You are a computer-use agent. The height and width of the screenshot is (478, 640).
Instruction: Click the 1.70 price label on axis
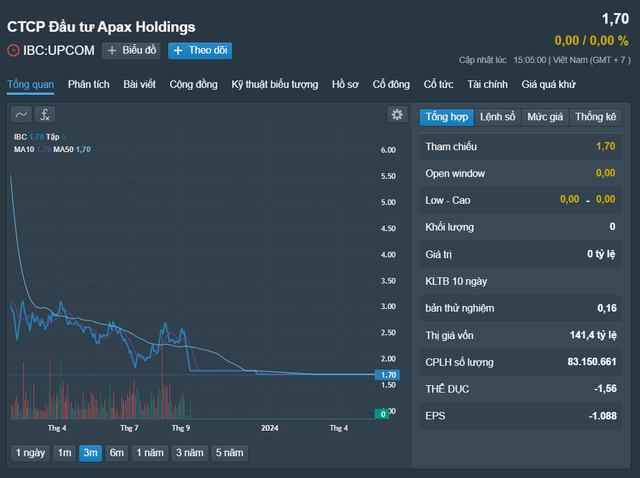(x=387, y=375)
